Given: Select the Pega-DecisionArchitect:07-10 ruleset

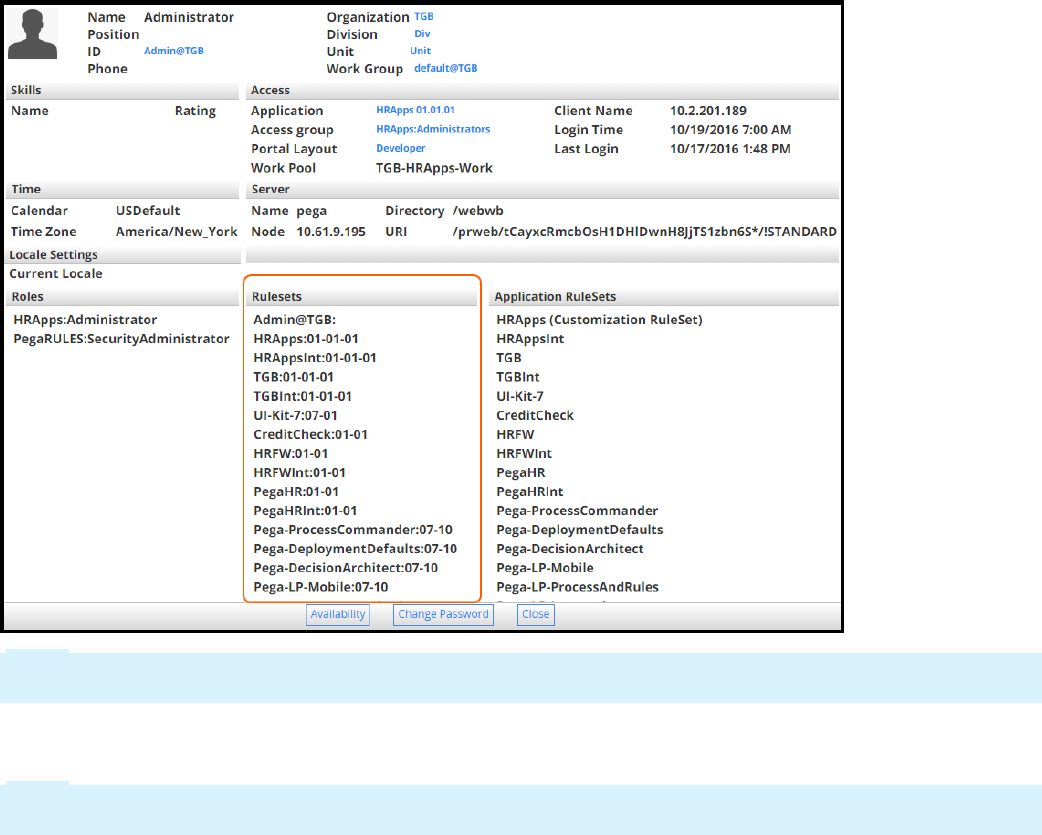Looking at the screenshot, I should tap(346, 568).
